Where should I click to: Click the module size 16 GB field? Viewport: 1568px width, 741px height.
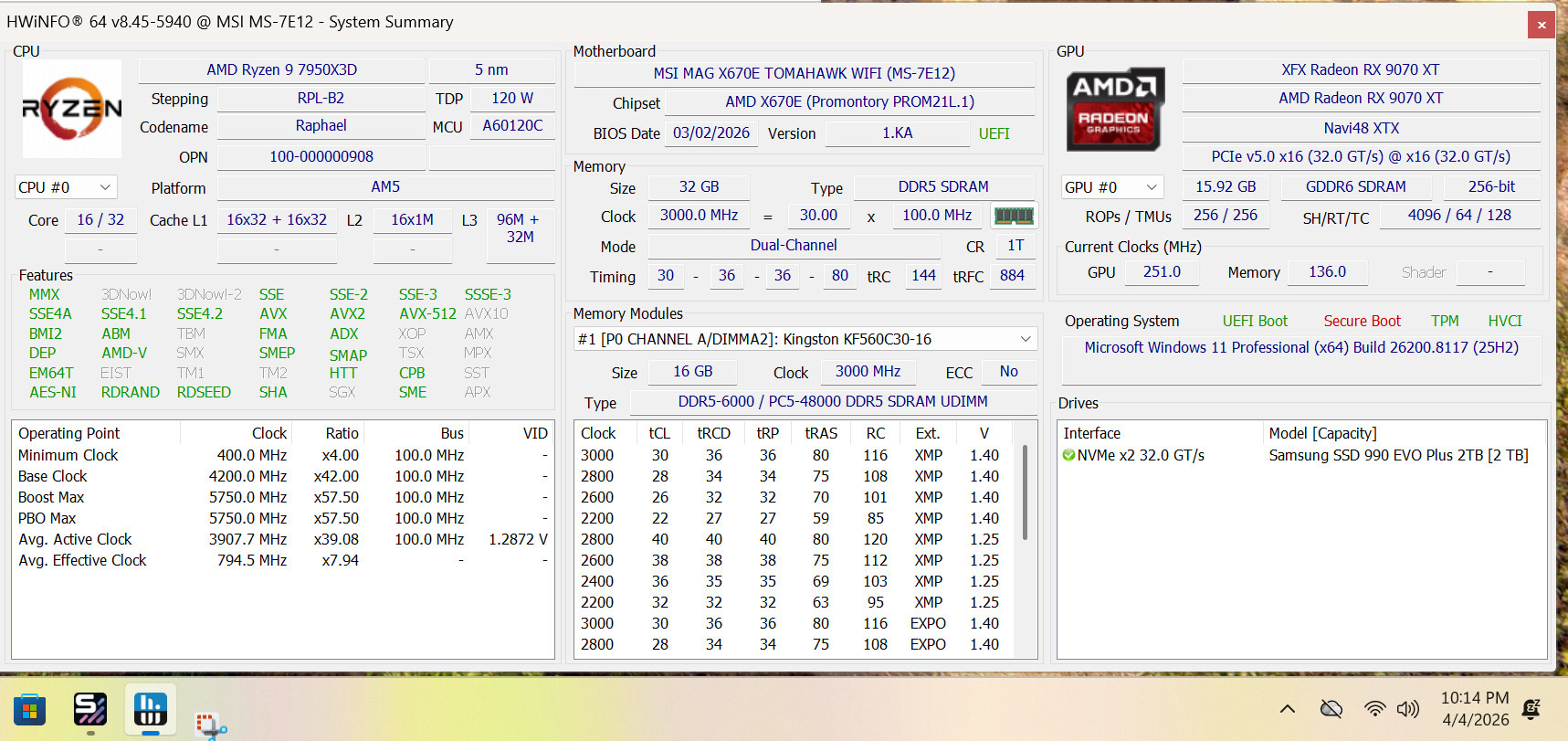[x=693, y=372]
